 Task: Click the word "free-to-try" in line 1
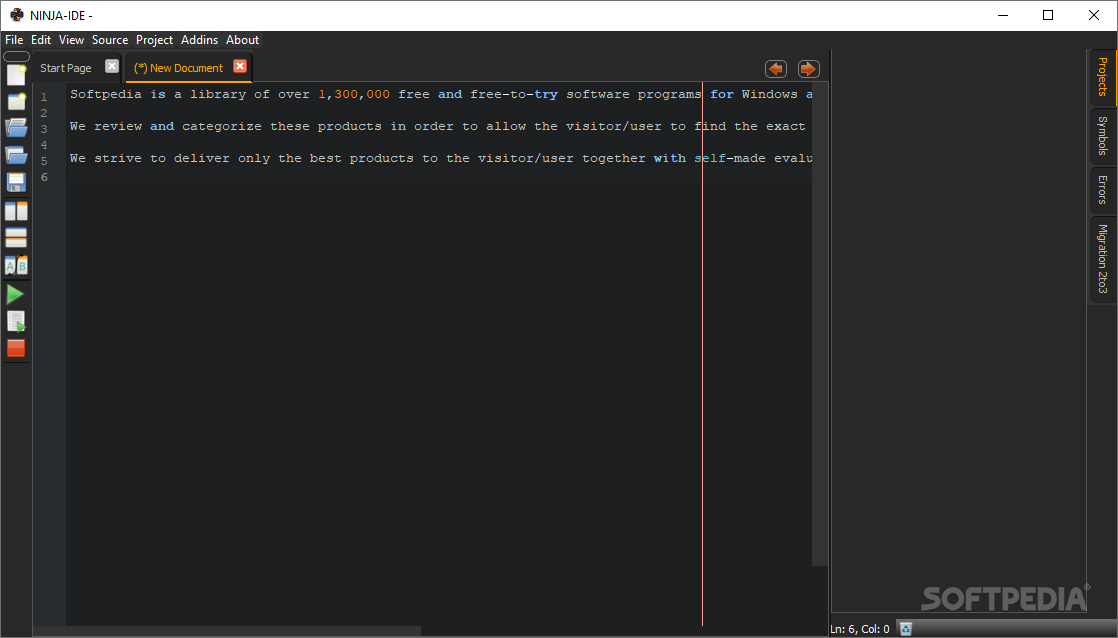[514, 94]
